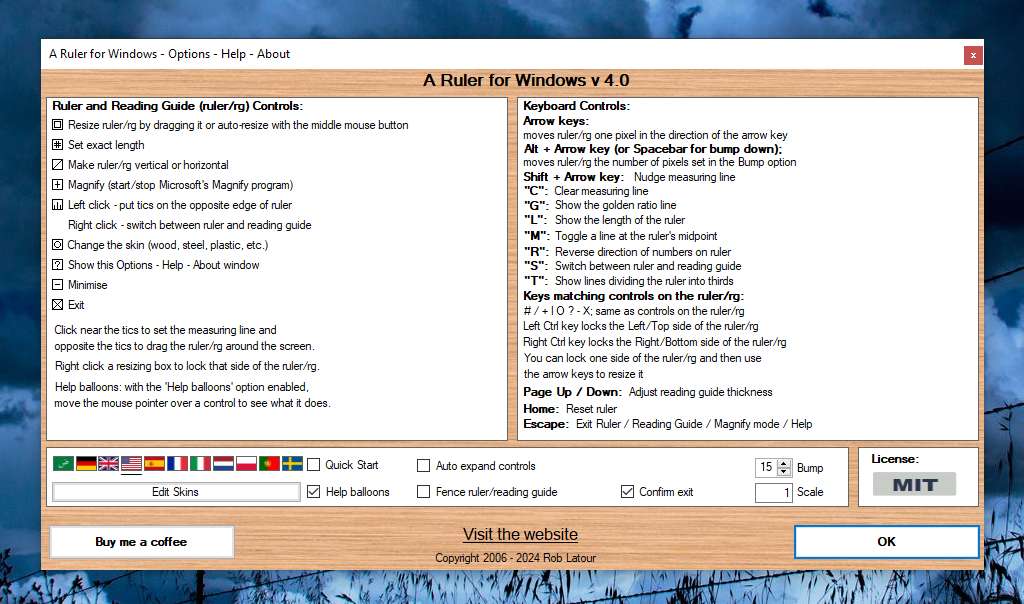The height and width of the screenshot is (604, 1024).
Task: Confirm with the OK button
Action: [x=886, y=542]
